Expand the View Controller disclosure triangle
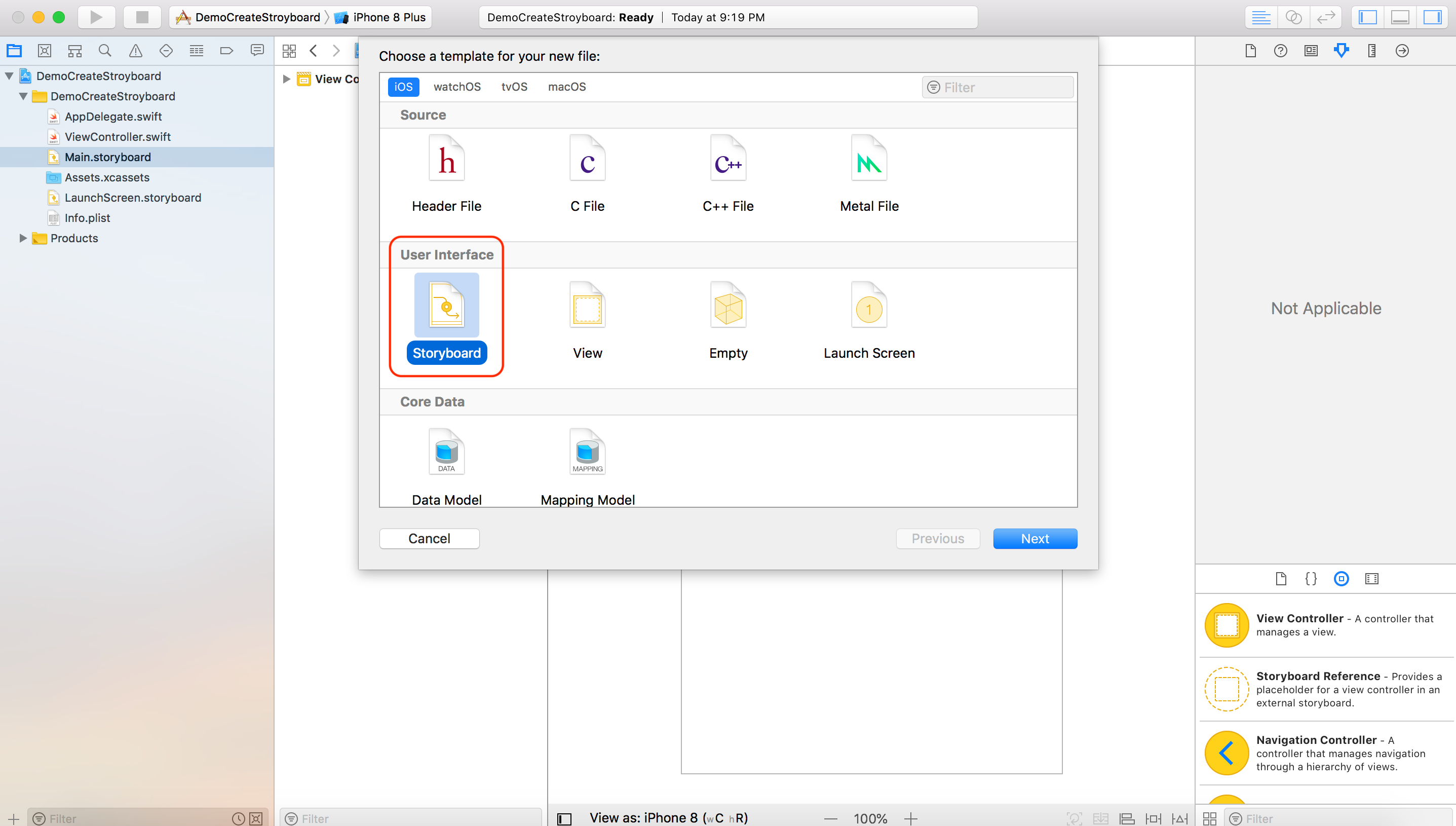Image resolution: width=1456 pixels, height=826 pixels. pyautogui.click(x=285, y=79)
